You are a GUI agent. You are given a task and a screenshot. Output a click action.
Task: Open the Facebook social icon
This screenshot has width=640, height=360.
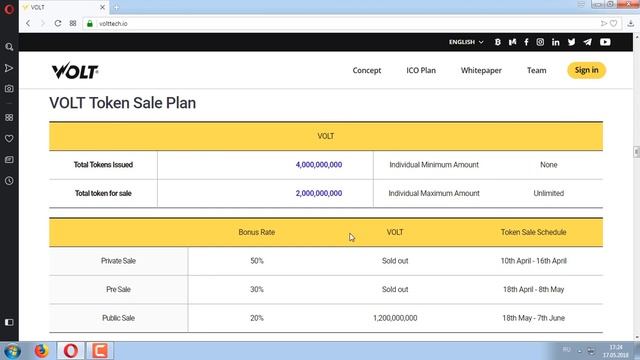tap(527, 42)
